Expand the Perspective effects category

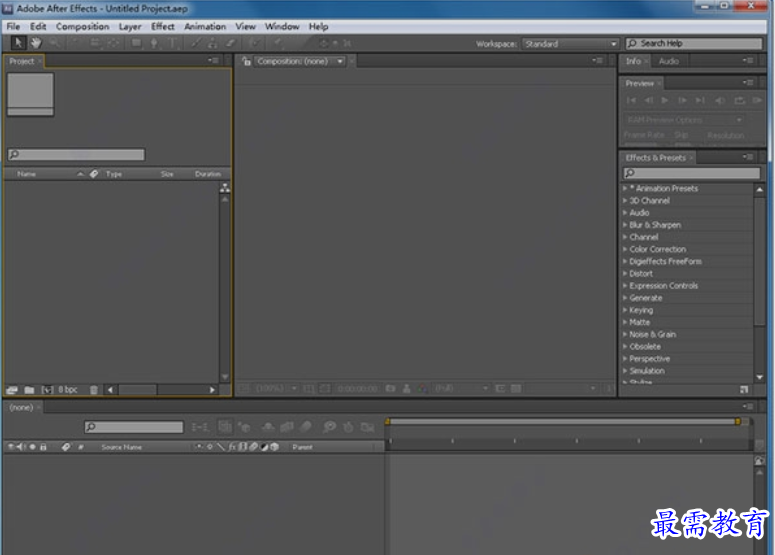[x=625, y=359]
